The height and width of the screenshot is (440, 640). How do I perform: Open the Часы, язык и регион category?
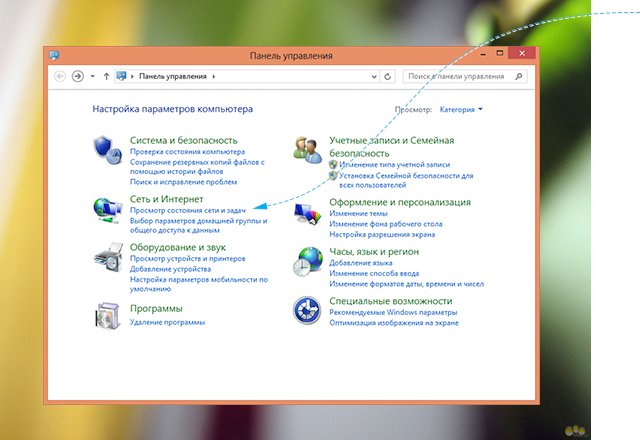pos(374,252)
